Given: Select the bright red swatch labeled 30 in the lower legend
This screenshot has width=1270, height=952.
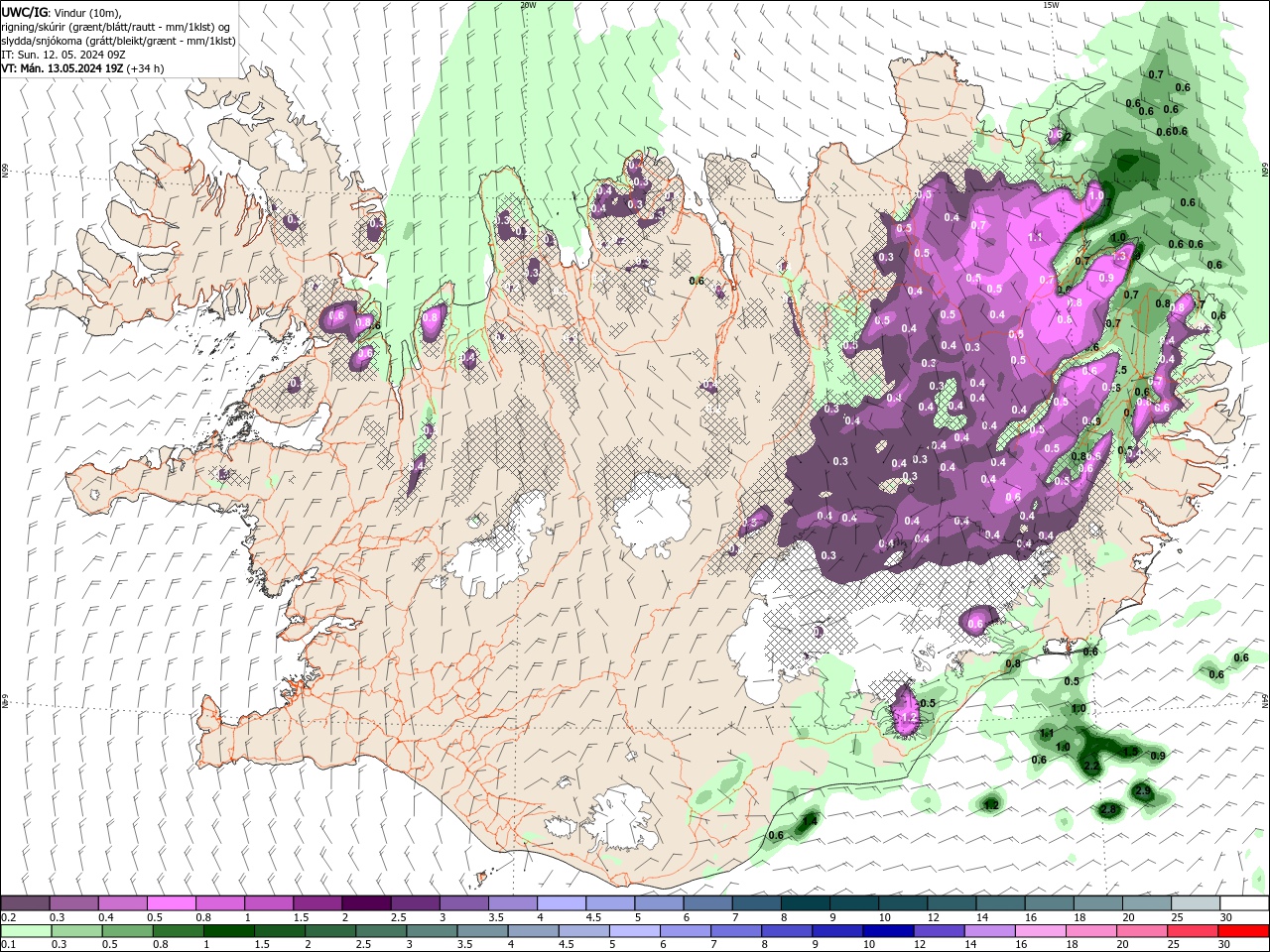Looking at the screenshot, I should tap(1243, 931).
